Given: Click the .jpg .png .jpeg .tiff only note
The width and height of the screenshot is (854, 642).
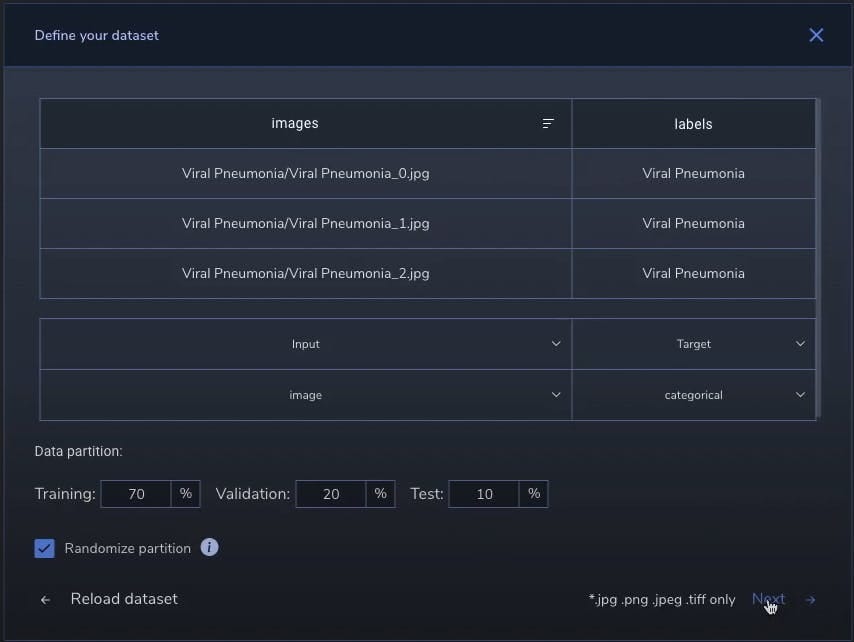Looking at the screenshot, I should [x=662, y=600].
